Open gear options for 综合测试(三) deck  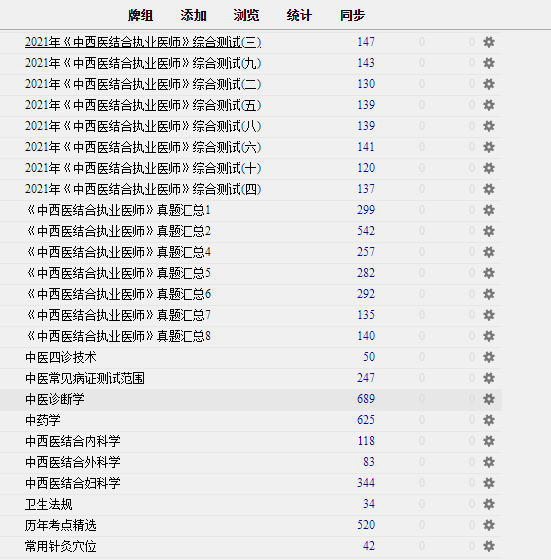[x=489, y=42]
